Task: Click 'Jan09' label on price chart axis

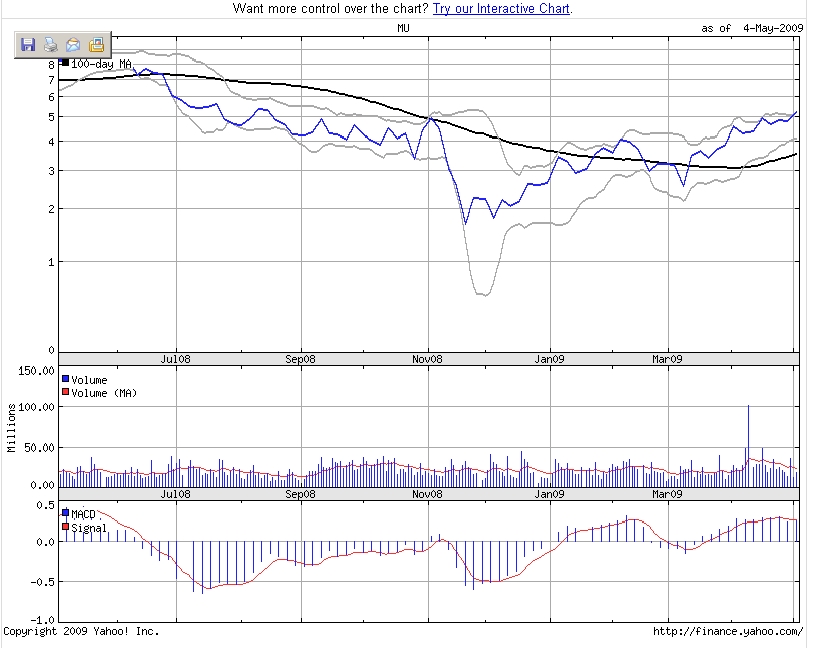Action: [549, 359]
